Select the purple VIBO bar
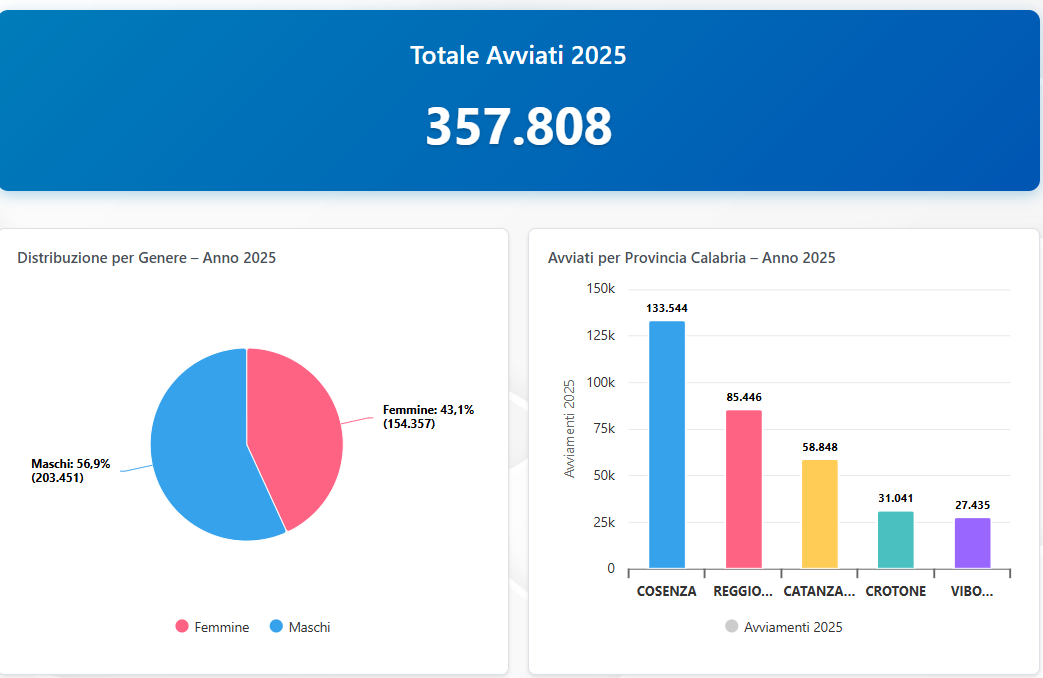This screenshot has height=678, width=1043. pos(972,543)
